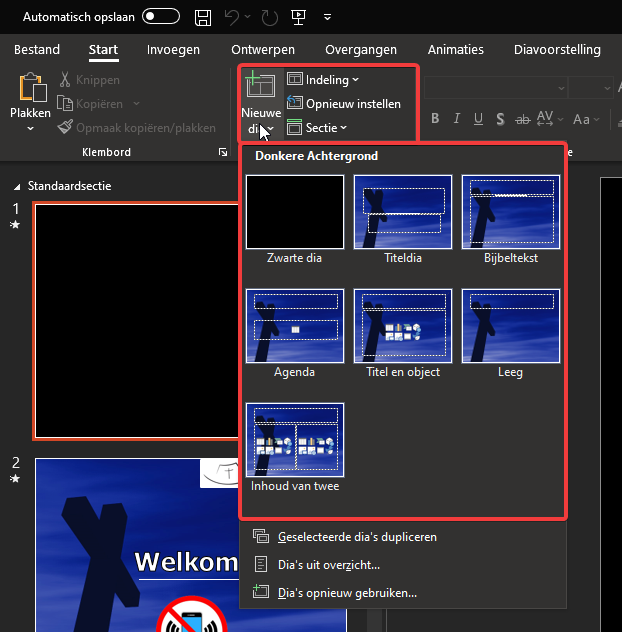Open the Klembord dialog launcher

coord(223,152)
